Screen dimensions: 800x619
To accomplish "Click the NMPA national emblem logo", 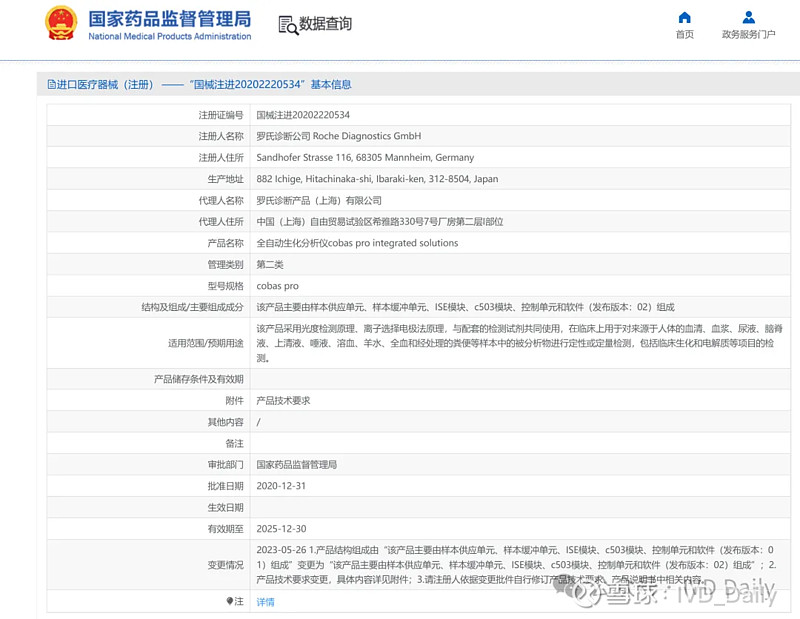I will tap(62, 22).
